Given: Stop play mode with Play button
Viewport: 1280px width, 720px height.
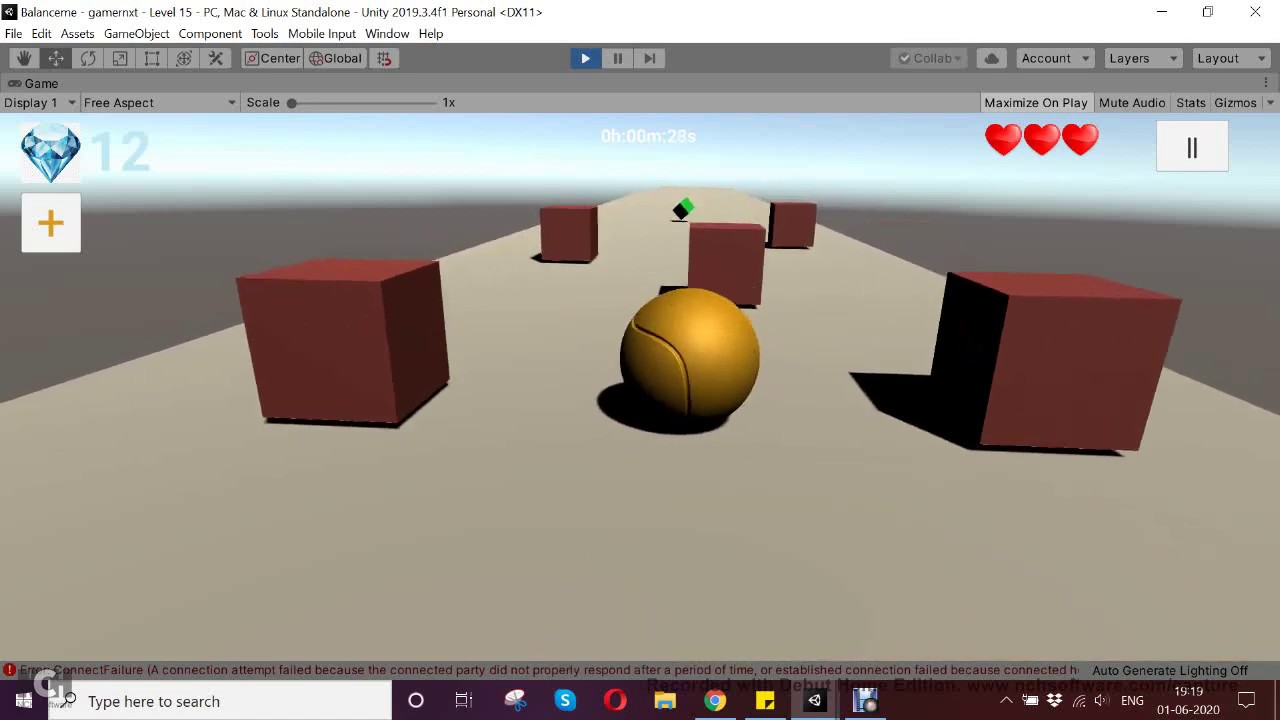Looking at the screenshot, I should point(585,58).
